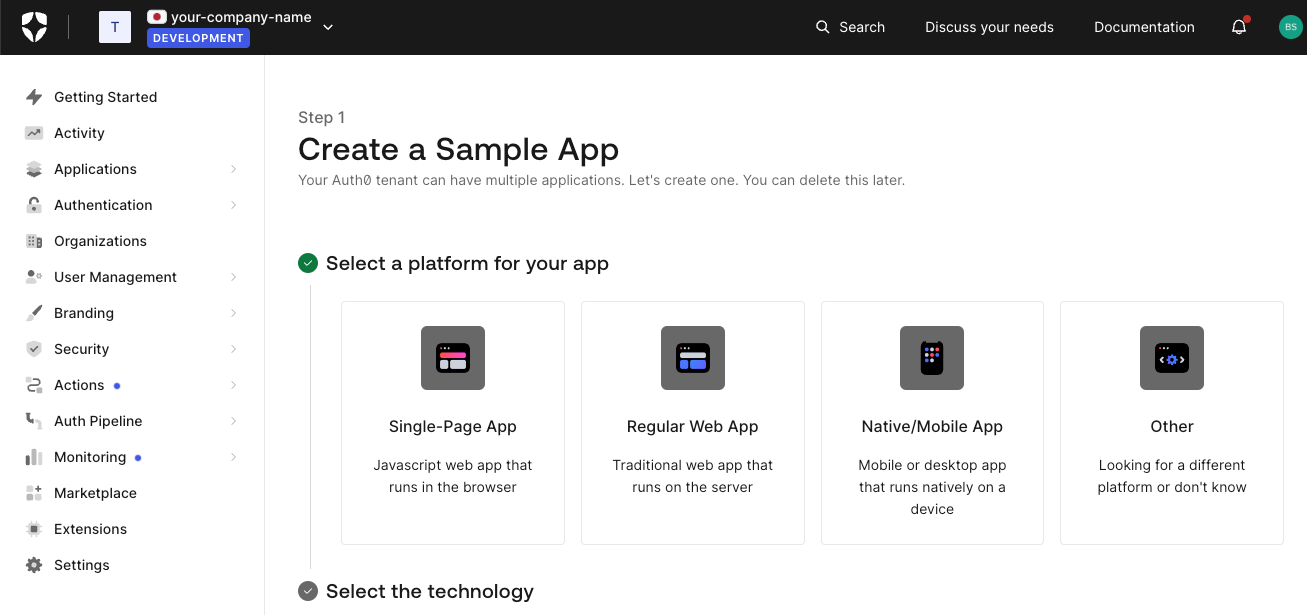1307x615 pixels.
Task: Click the Extensions chip icon
Action: coord(34,529)
